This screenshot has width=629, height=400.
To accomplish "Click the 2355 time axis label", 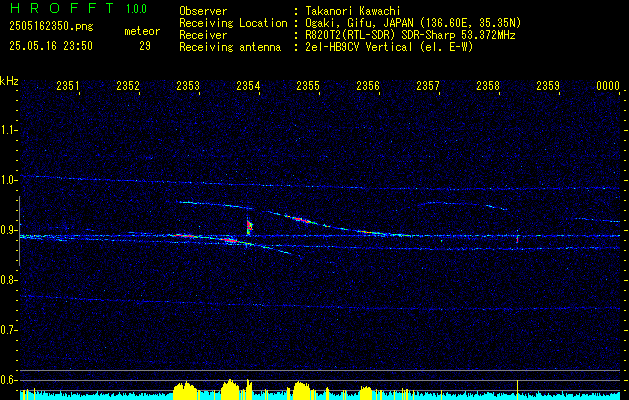I will tap(308, 86).
